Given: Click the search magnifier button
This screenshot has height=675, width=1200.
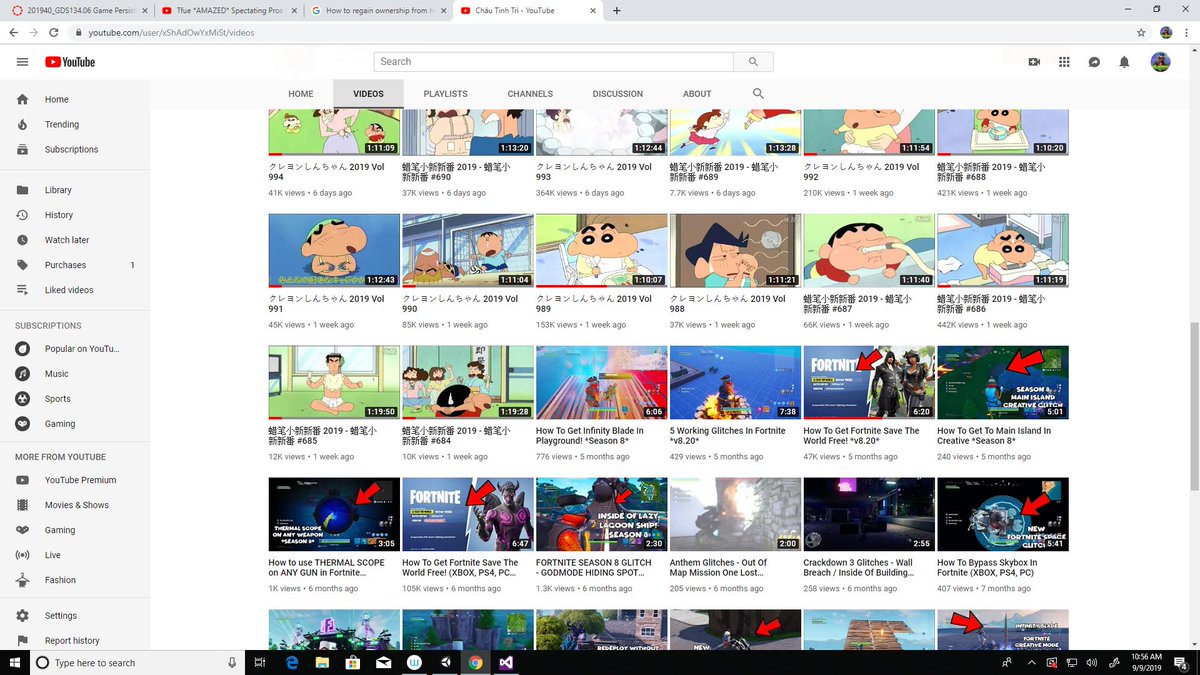Looking at the screenshot, I should pyautogui.click(x=753, y=62).
